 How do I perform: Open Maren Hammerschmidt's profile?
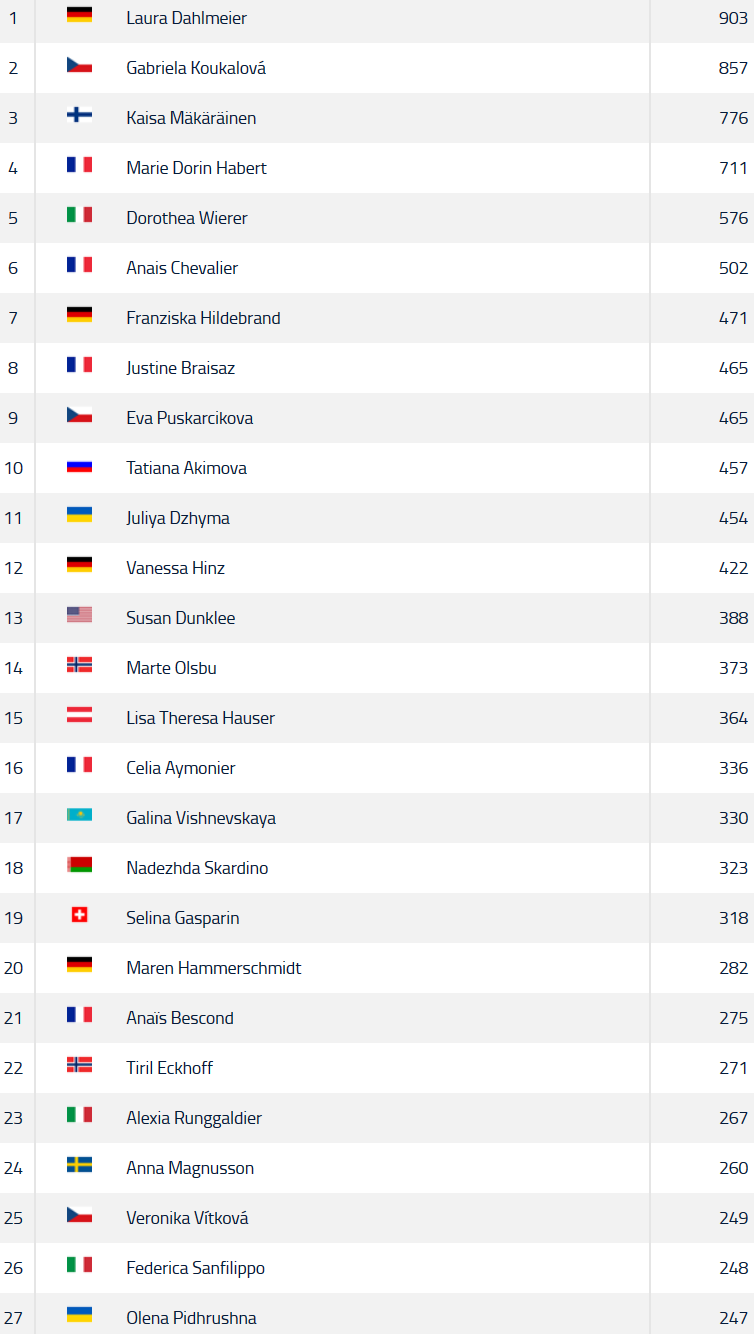coord(214,968)
